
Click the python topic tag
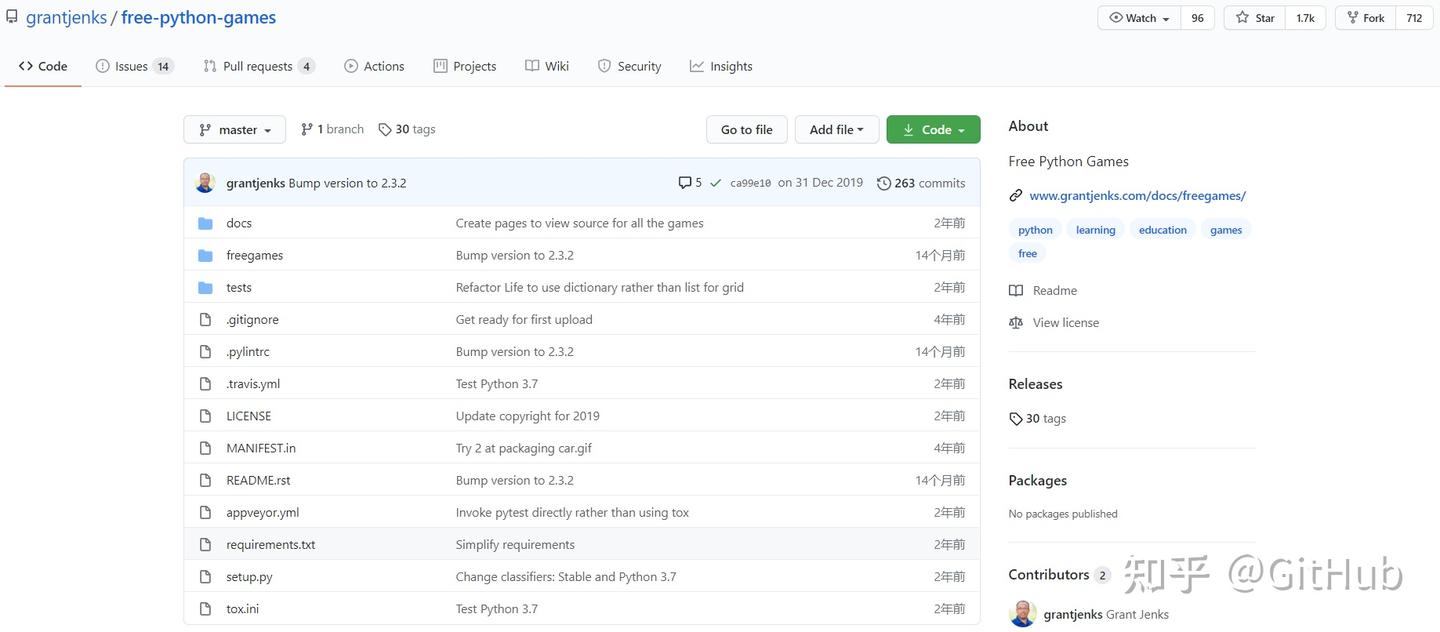click(1034, 229)
